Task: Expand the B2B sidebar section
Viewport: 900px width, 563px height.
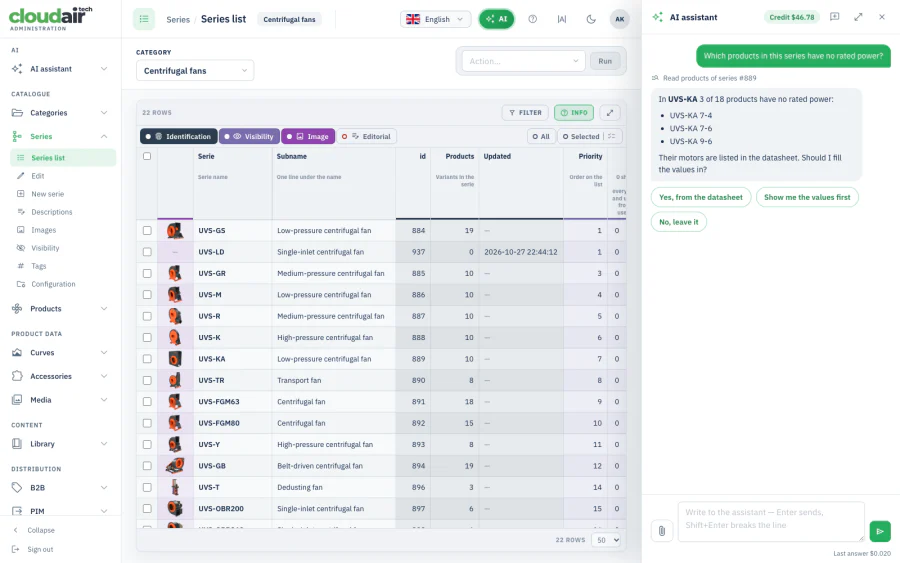Action: tap(60, 488)
